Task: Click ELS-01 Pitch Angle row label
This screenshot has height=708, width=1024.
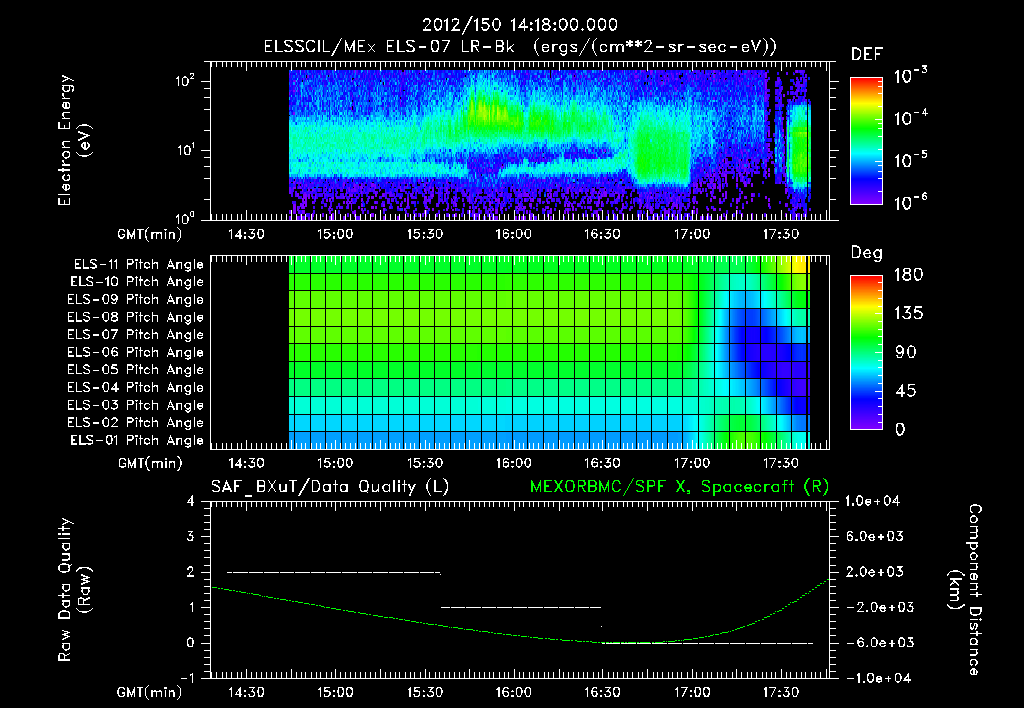Action: click(136, 440)
